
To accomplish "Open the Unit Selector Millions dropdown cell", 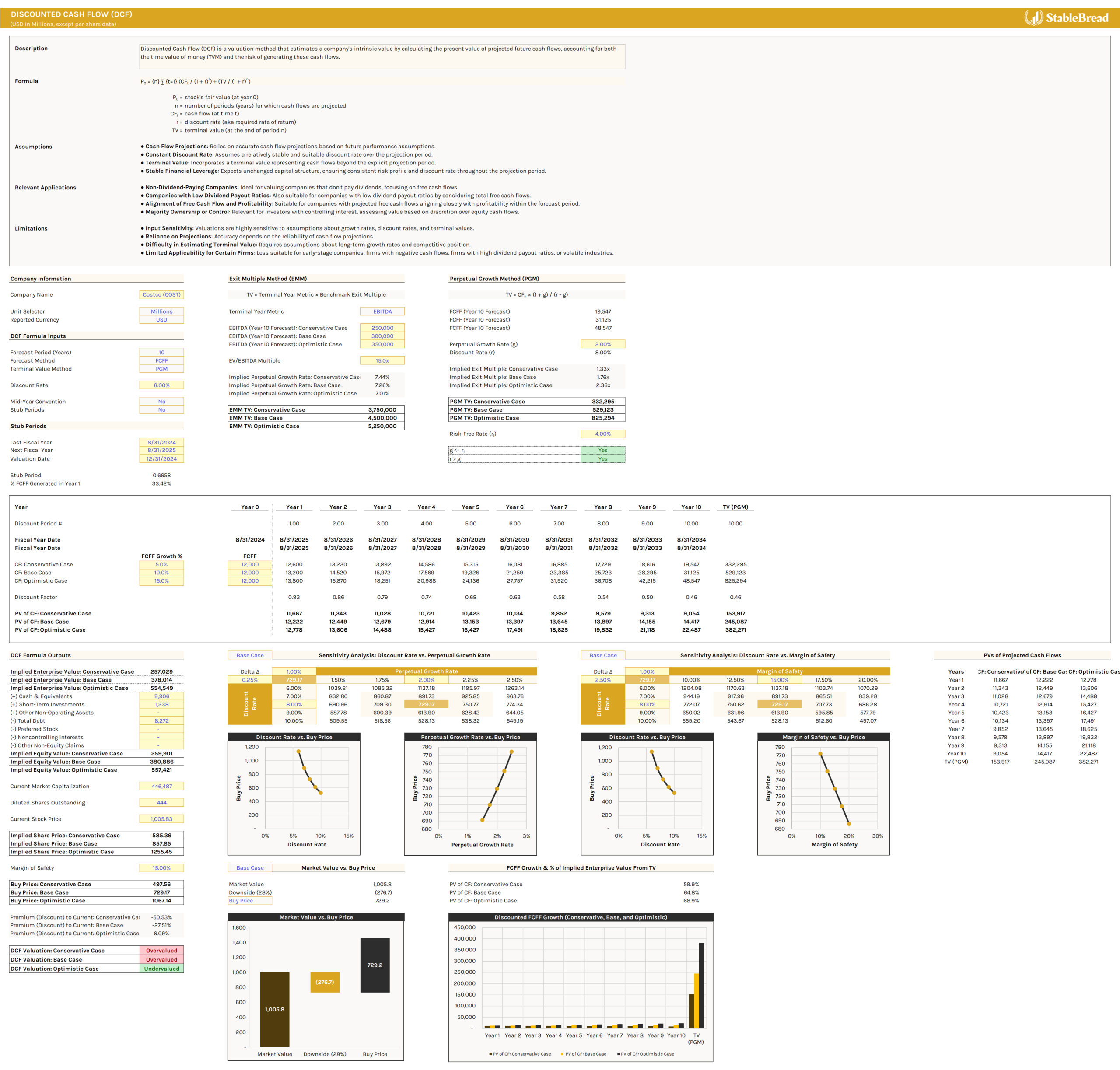I will (x=161, y=311).
